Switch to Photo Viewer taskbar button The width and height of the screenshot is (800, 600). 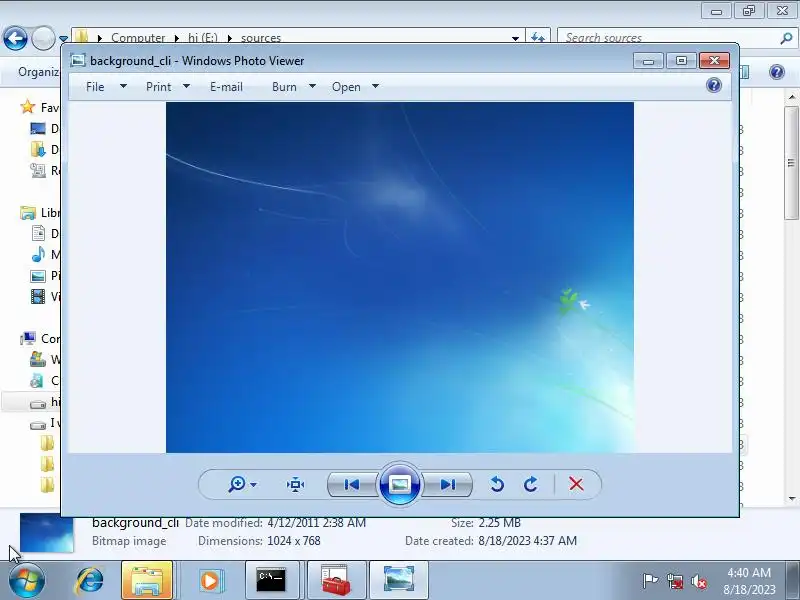(x=398, y=580)
